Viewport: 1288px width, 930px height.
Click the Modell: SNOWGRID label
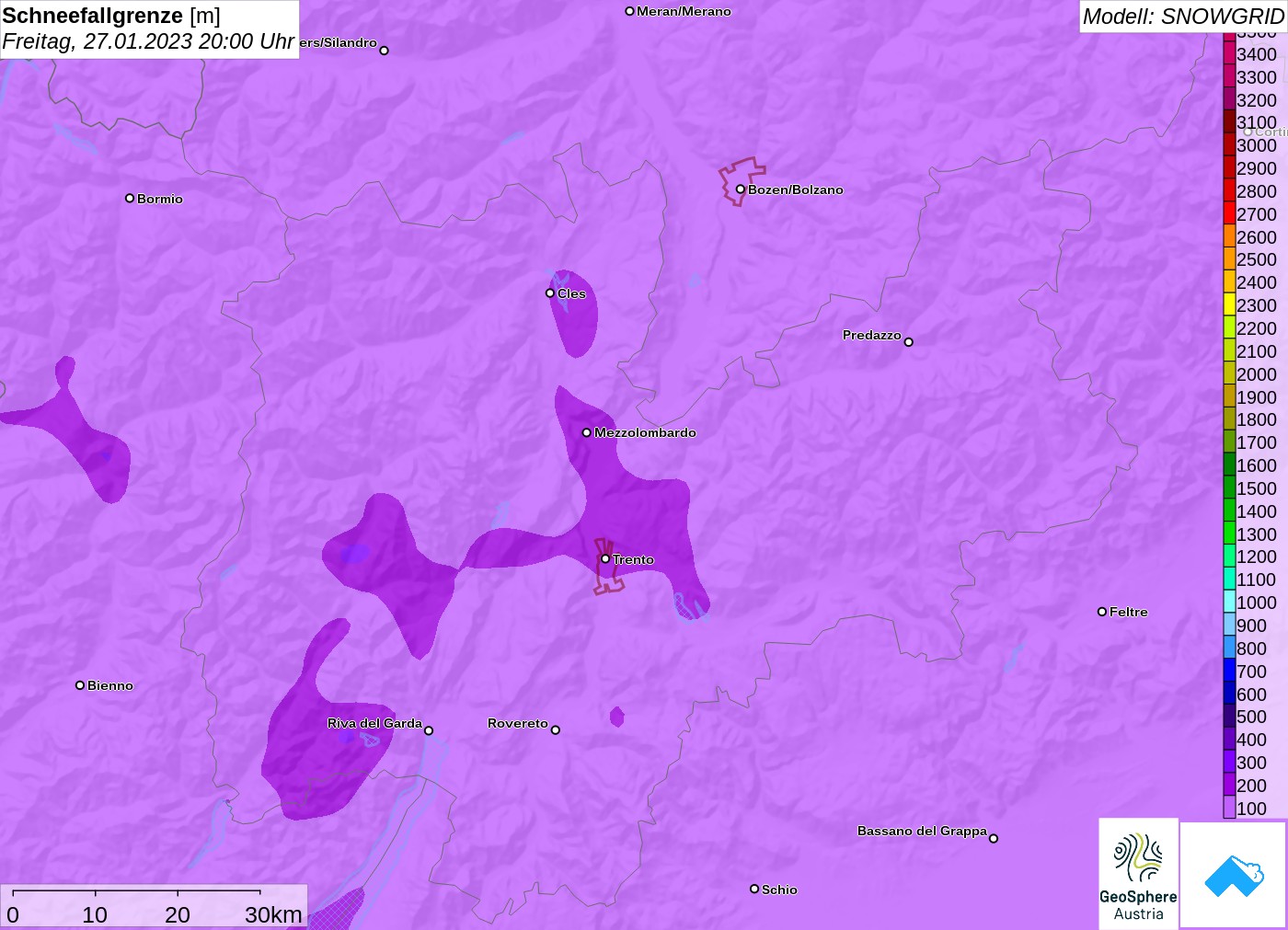click(x=1183, y=17)
